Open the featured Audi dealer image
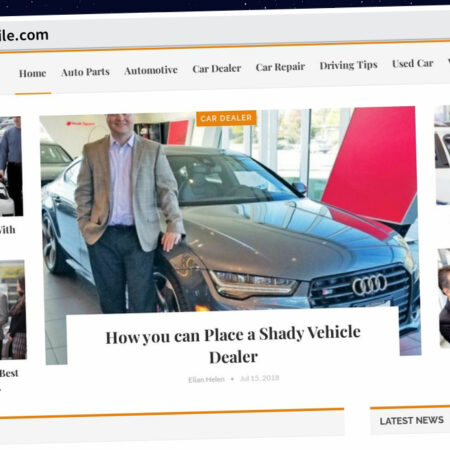450x450 pixels. [230, 213]
